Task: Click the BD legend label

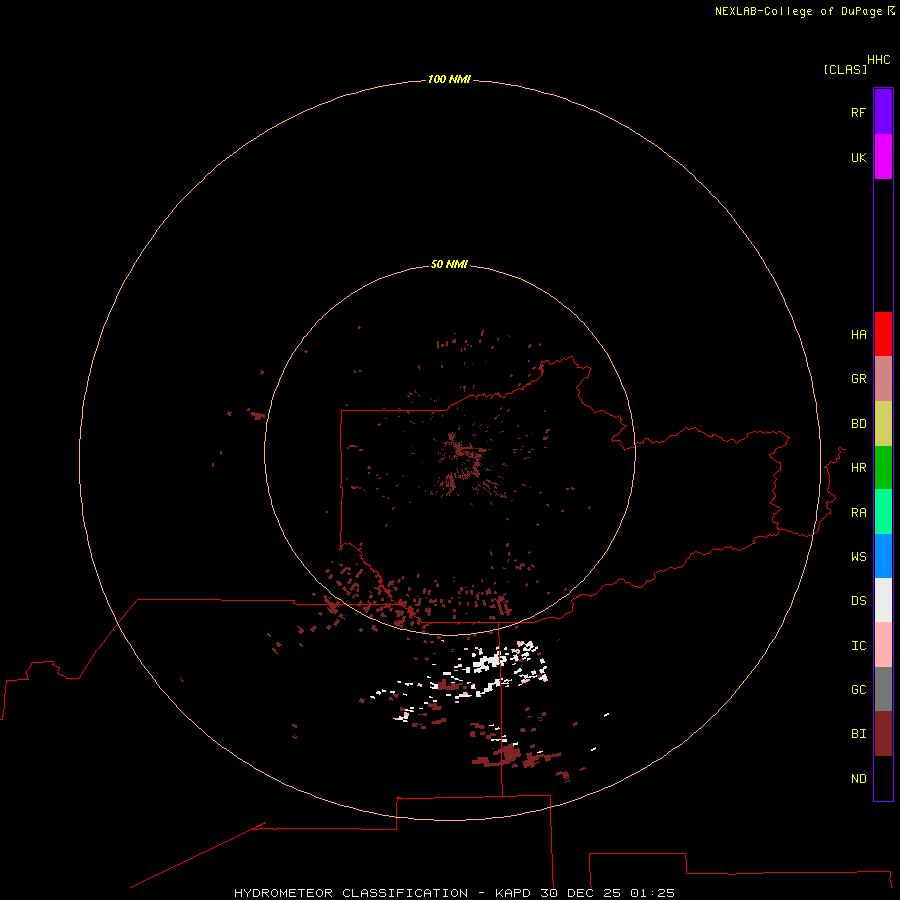Action: pos(858,424)
